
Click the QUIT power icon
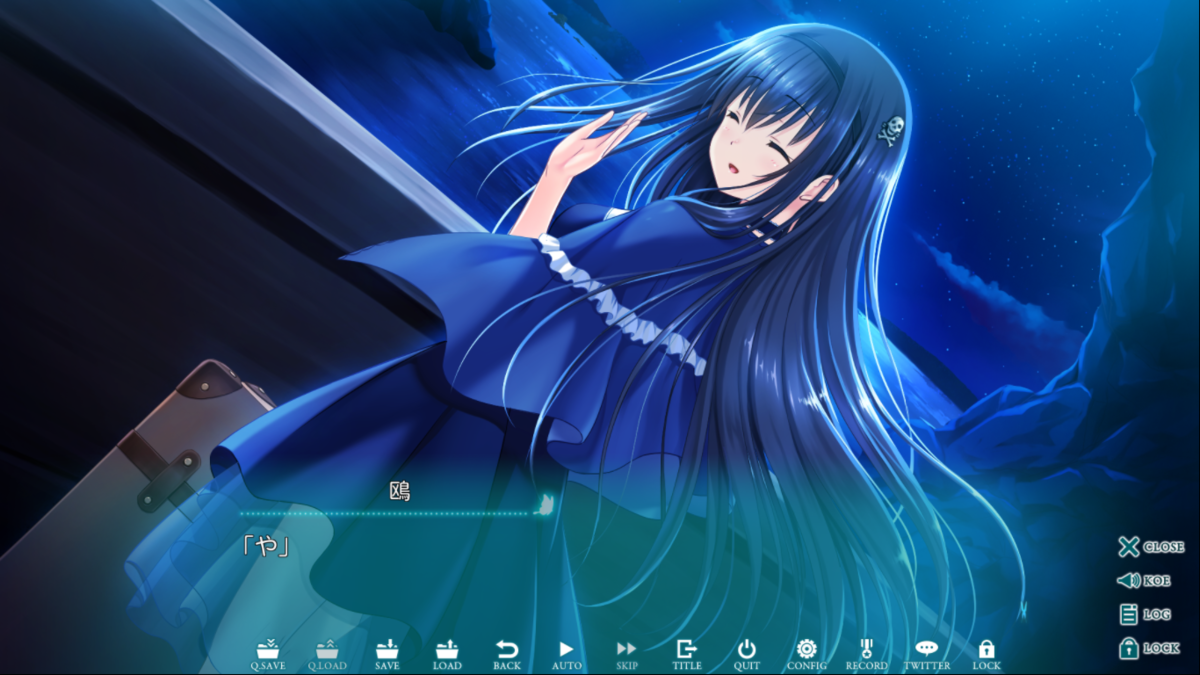pos(747,655)
